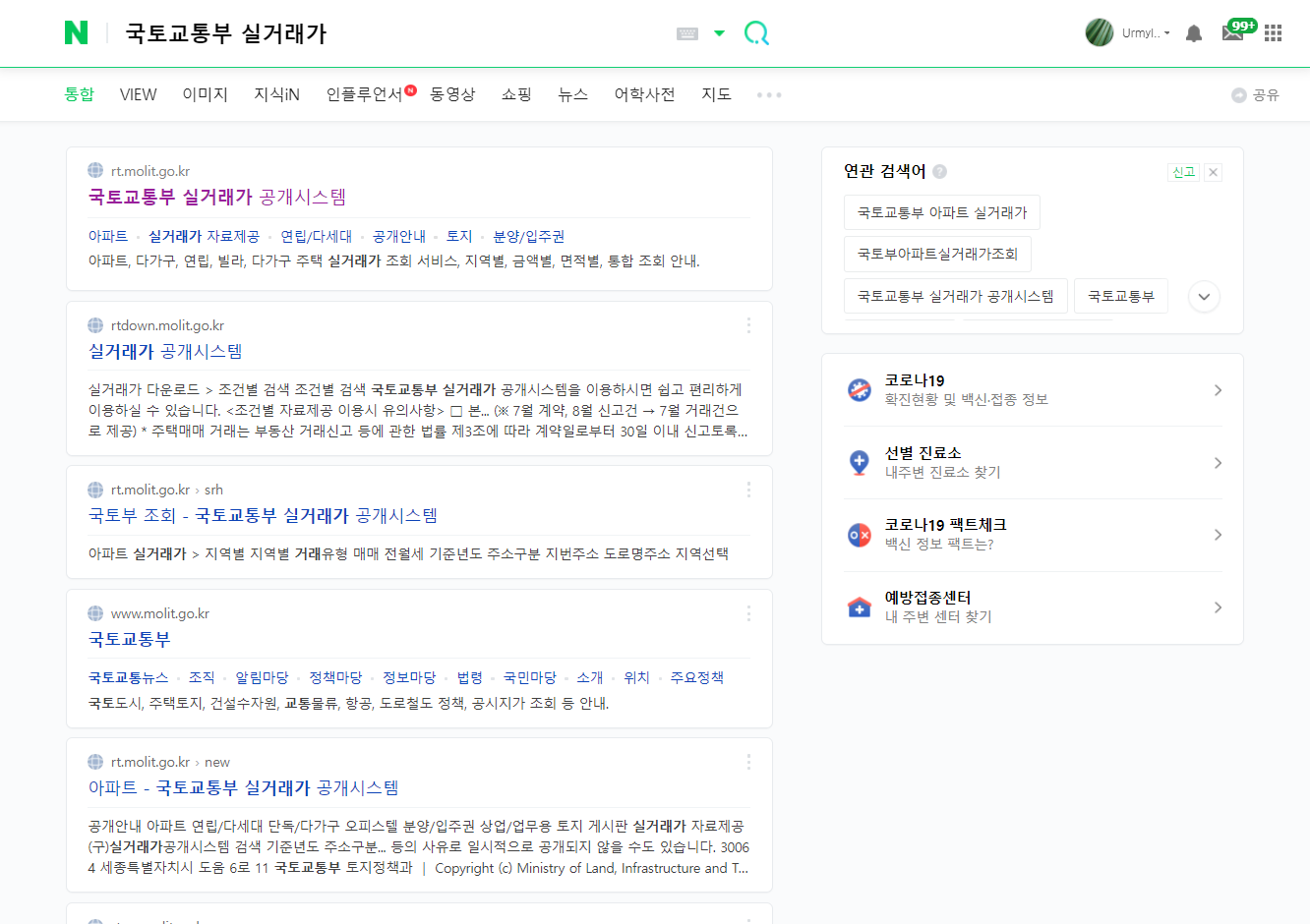Click the rtdown.molit.go.kr globe icon

[x=95, y=325]
